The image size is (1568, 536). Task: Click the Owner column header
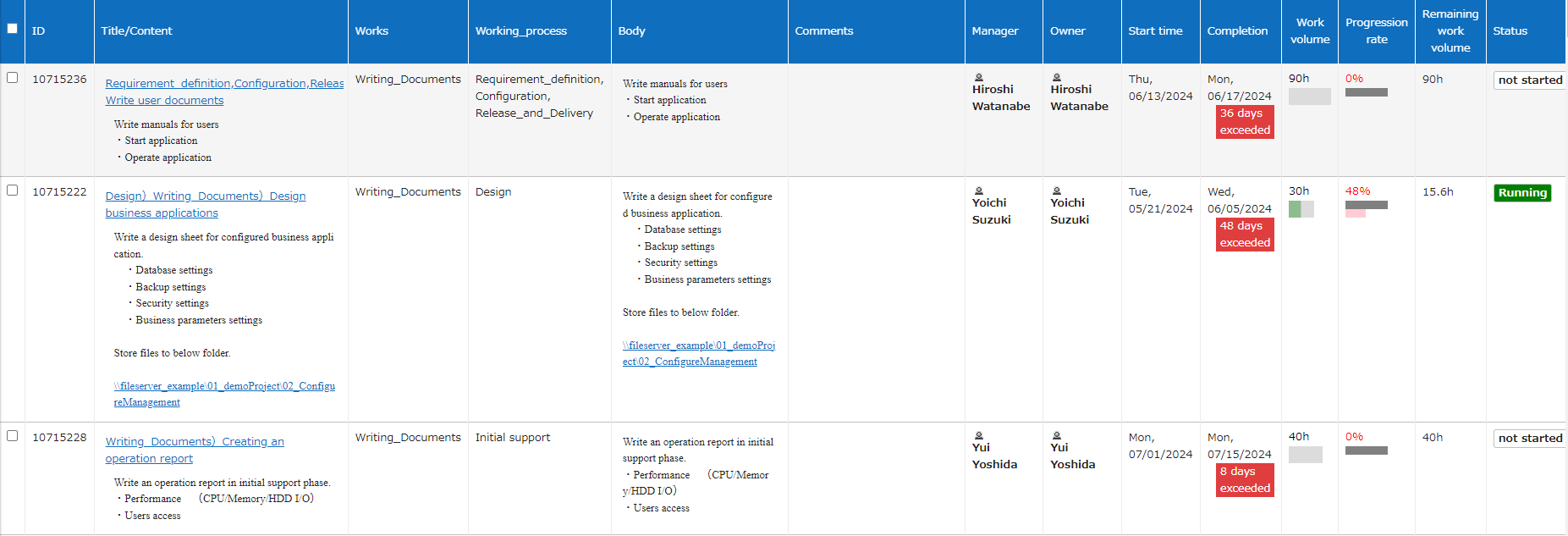tap(1081, 31)
